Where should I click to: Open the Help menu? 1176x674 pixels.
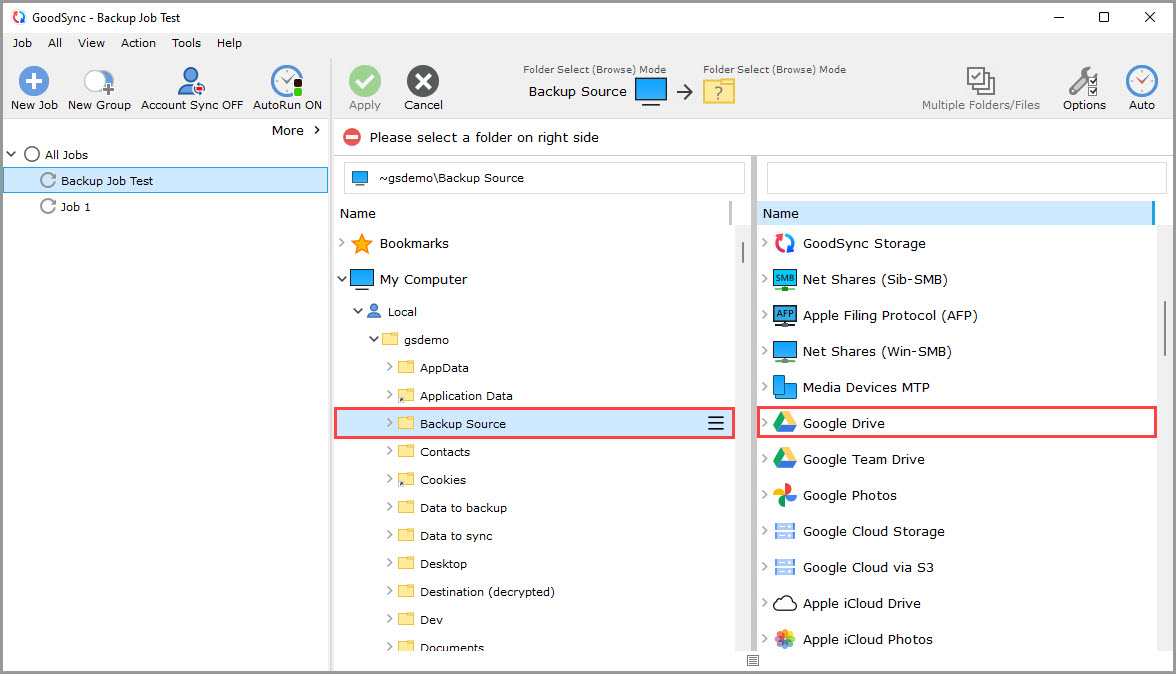[x=229, y=43]
